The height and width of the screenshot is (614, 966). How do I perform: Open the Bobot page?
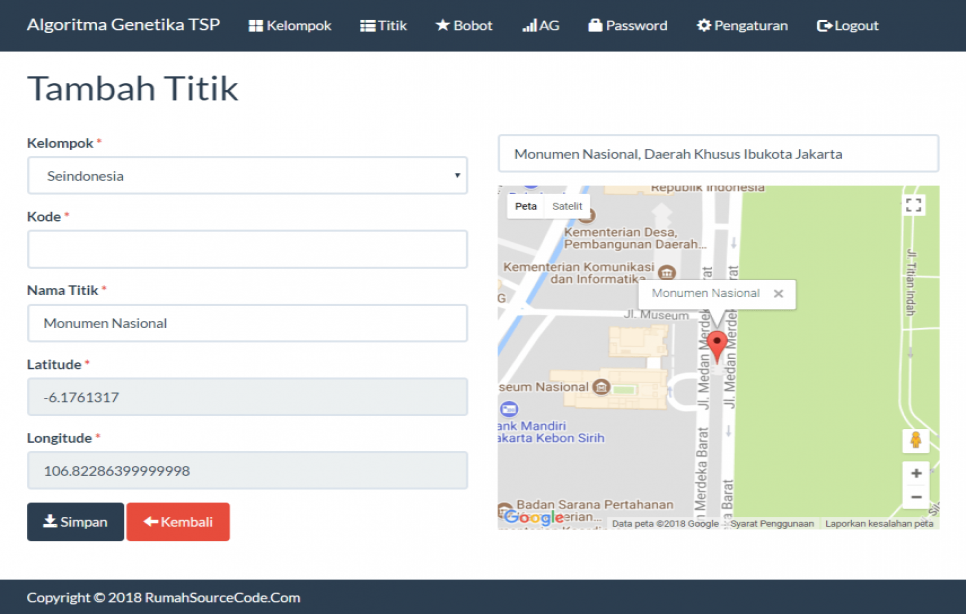click(x=464, y=26)
